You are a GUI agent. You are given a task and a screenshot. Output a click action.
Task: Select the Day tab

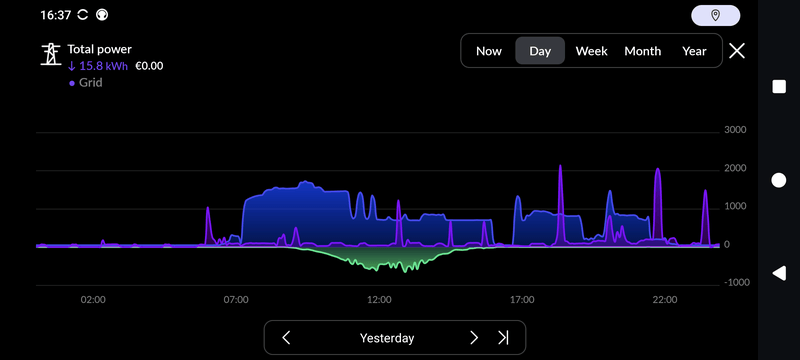pyautogui.click(x=540, y=51)
